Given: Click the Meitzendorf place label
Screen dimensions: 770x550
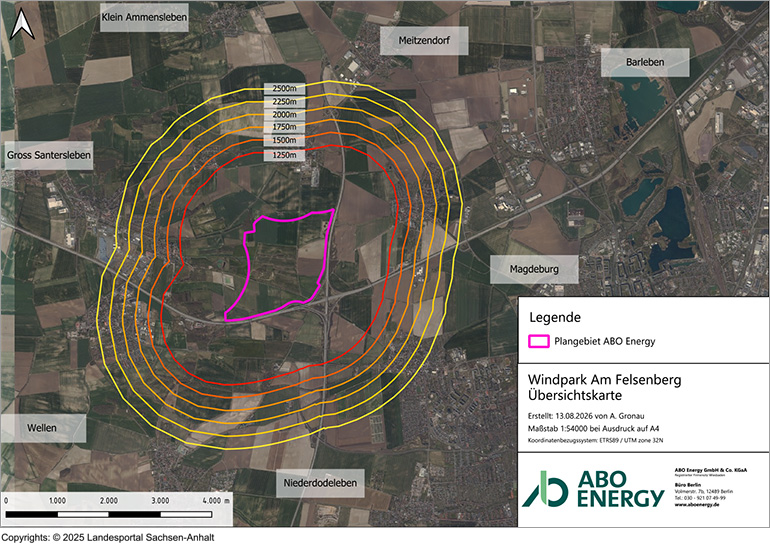Looking at the screenshot, I should [424, 41].
